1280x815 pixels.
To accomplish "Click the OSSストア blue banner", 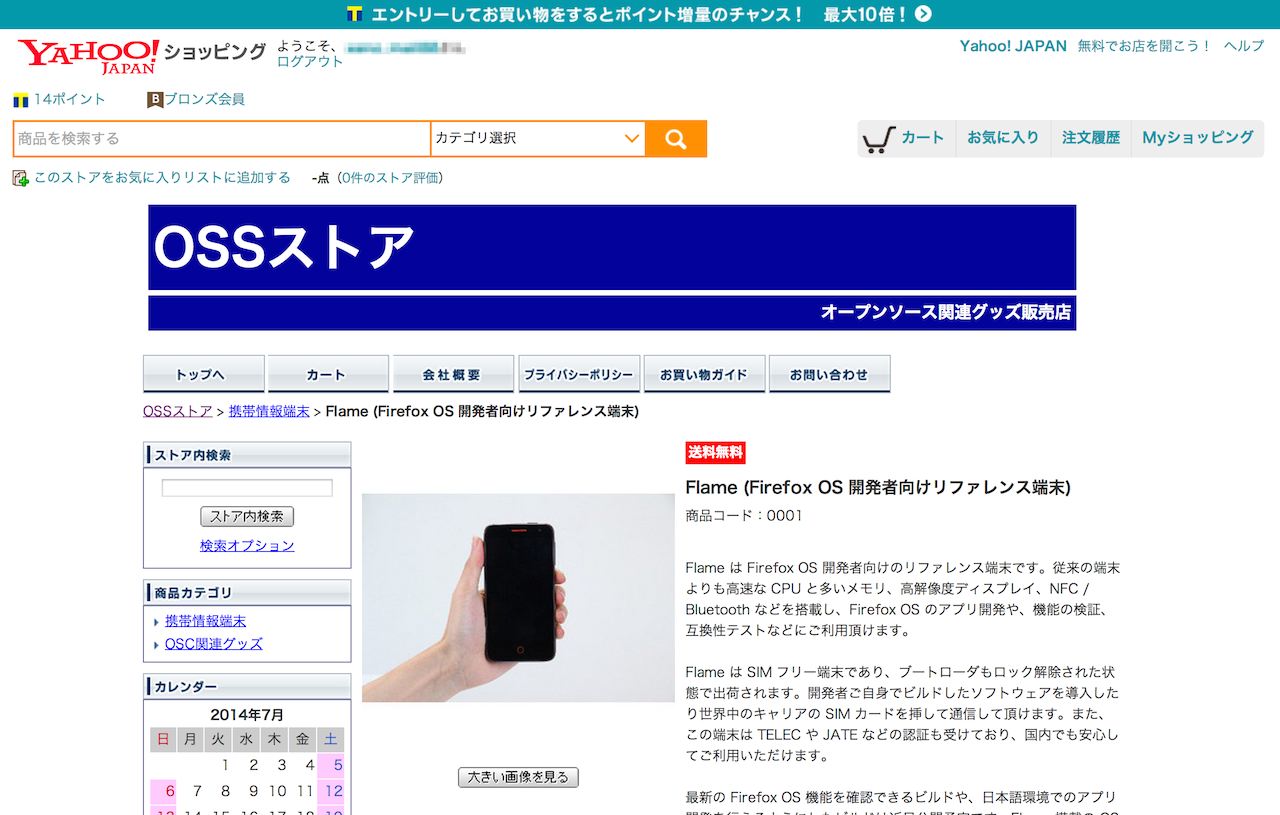I will click(612, 248).
